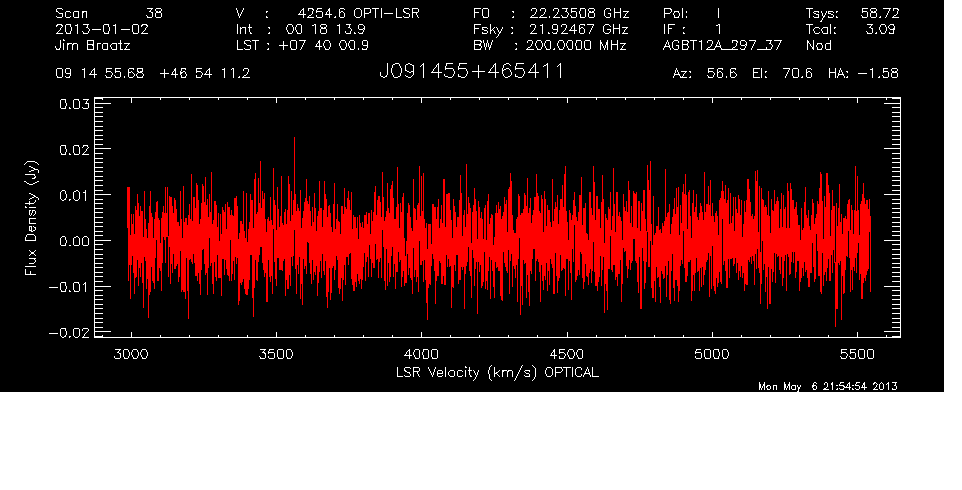Screen dimensions: 962x490
Task: Click y-axis tick label 0.01
Action: [x=74, y=195]
